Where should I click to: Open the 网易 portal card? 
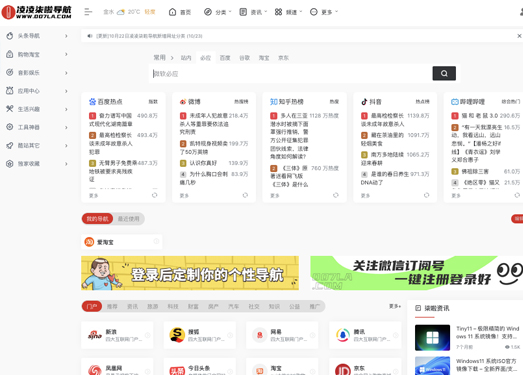(x=282, y=335)
